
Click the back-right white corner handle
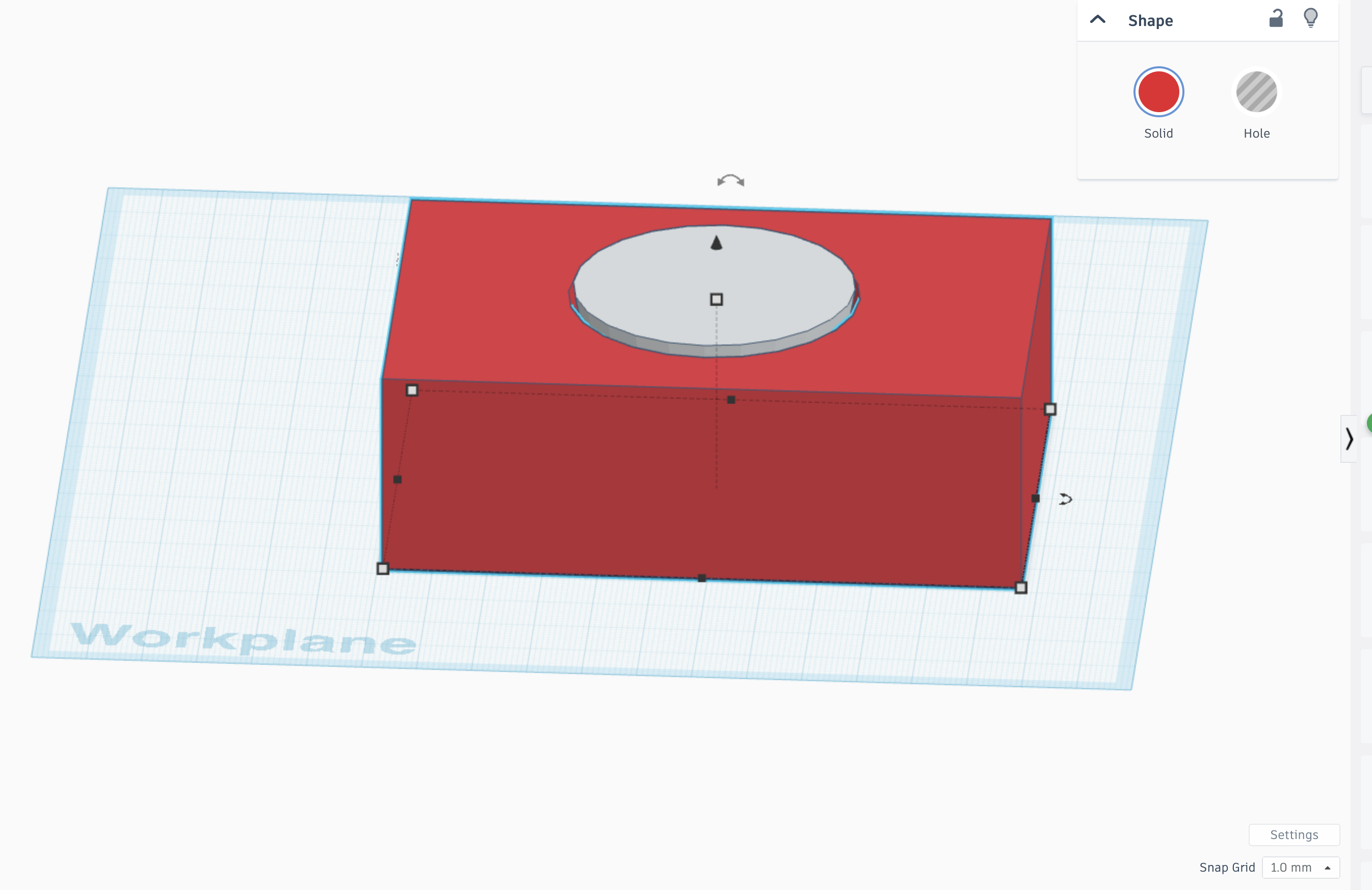click(1050, 409)
